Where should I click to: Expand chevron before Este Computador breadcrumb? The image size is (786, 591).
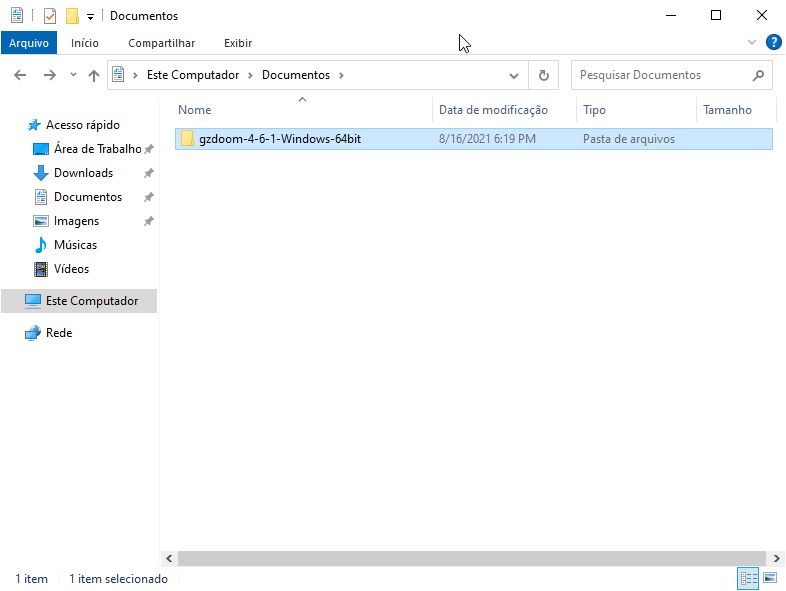click(x=135, y=75)
